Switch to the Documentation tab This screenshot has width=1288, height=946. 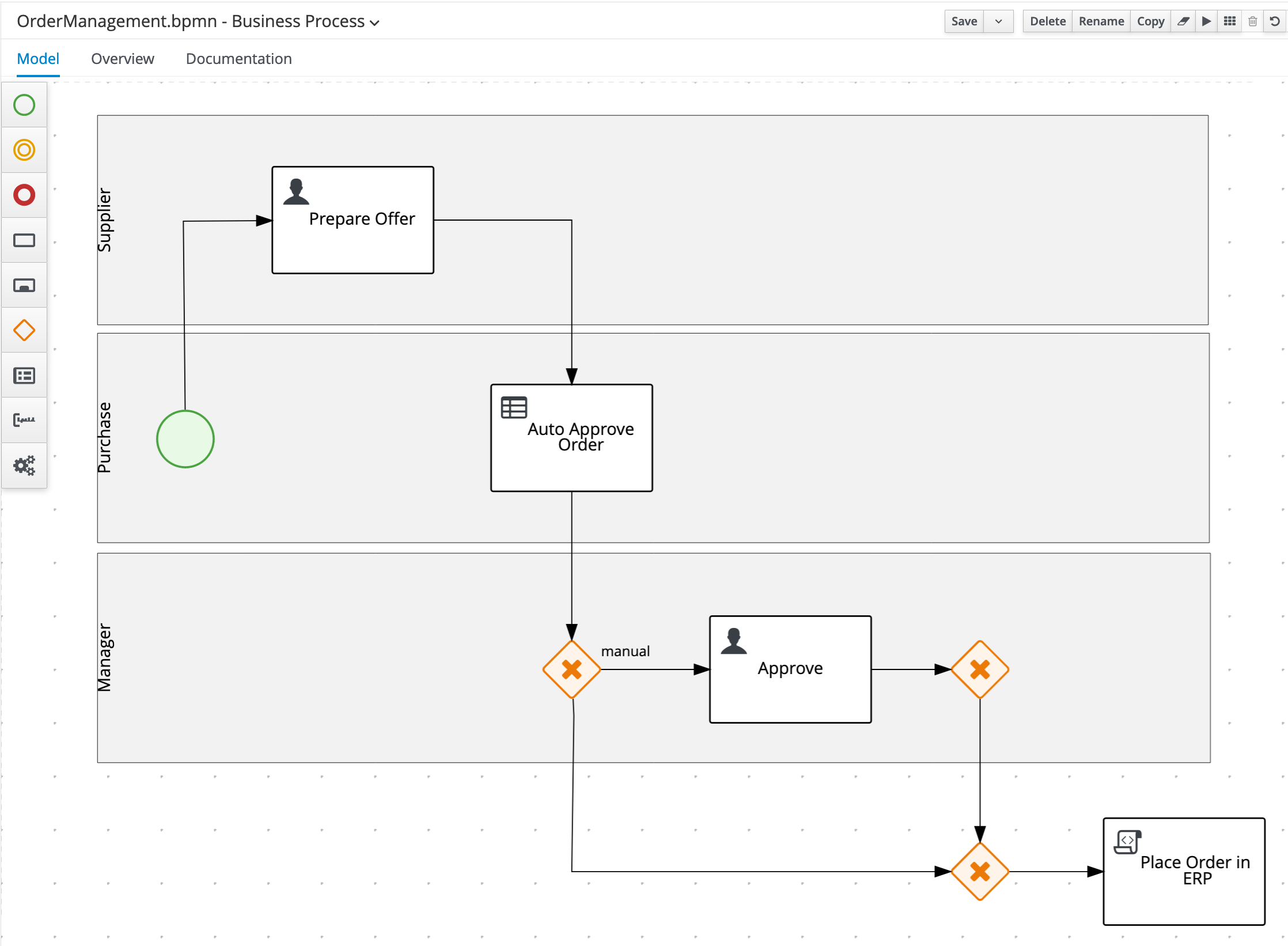[x=238, y=59]
